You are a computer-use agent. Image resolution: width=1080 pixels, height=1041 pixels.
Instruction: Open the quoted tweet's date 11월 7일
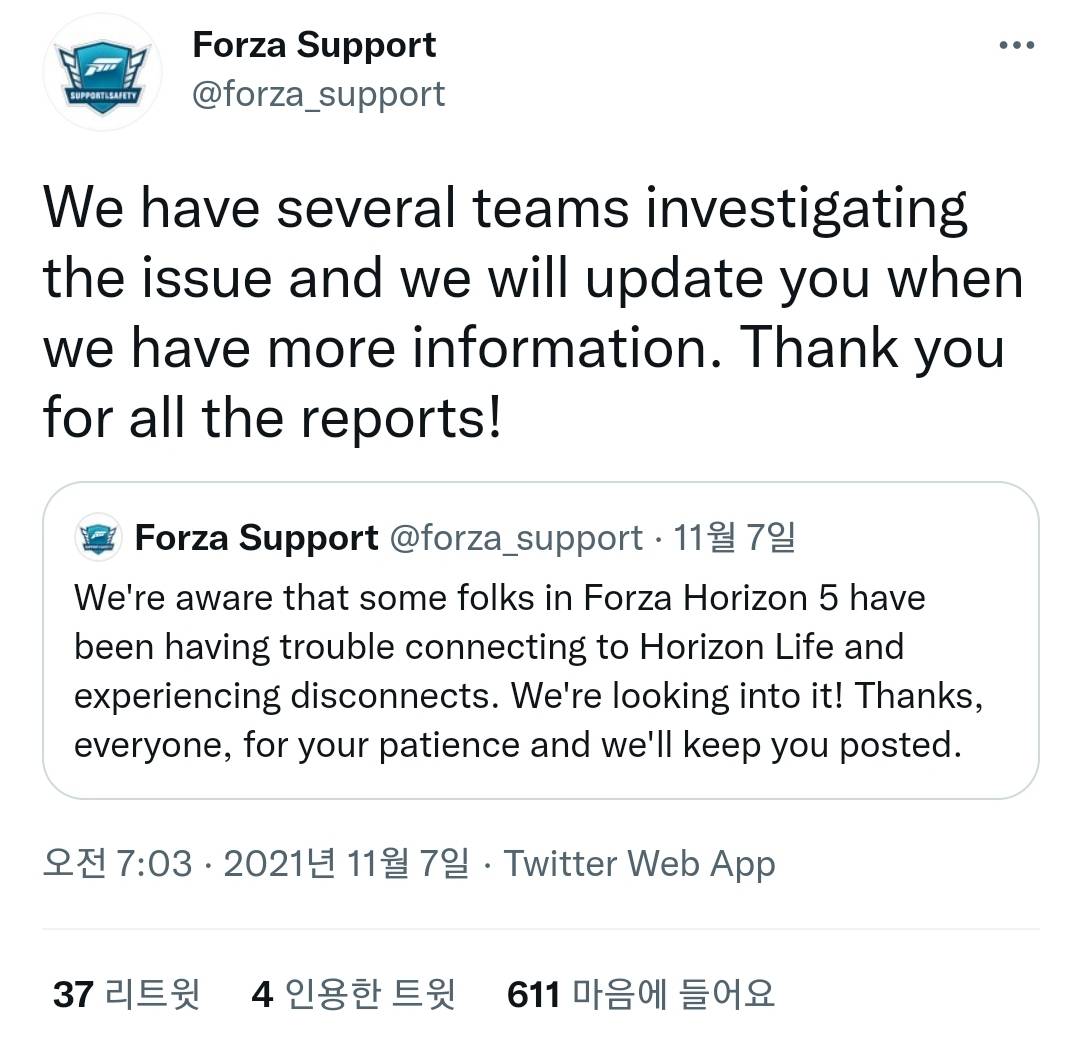click(734, 538)
